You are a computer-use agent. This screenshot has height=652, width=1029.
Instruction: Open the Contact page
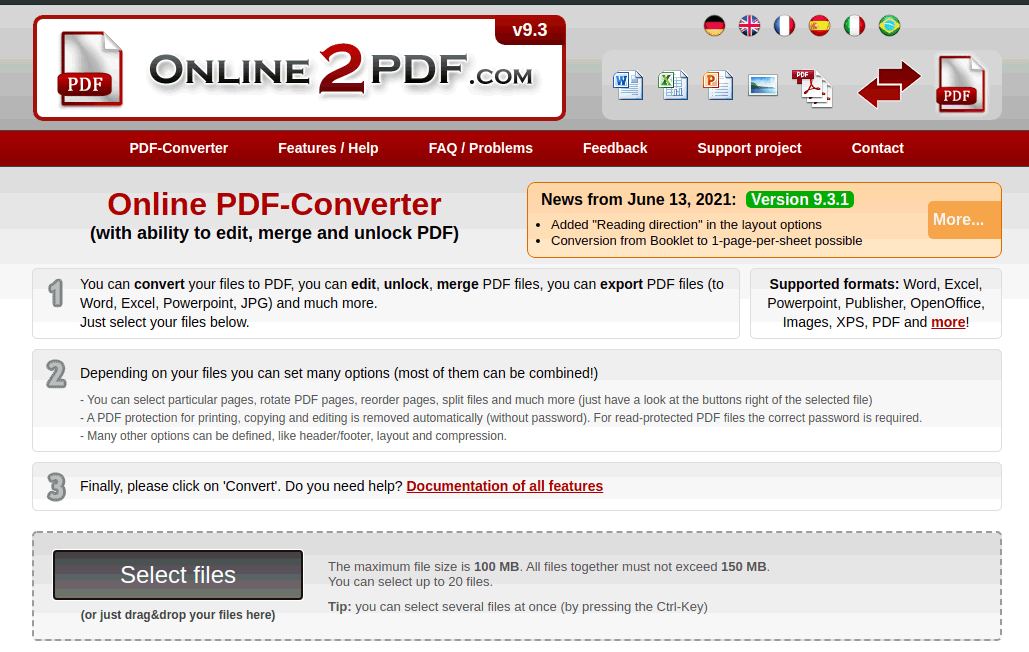coord(877,148)
